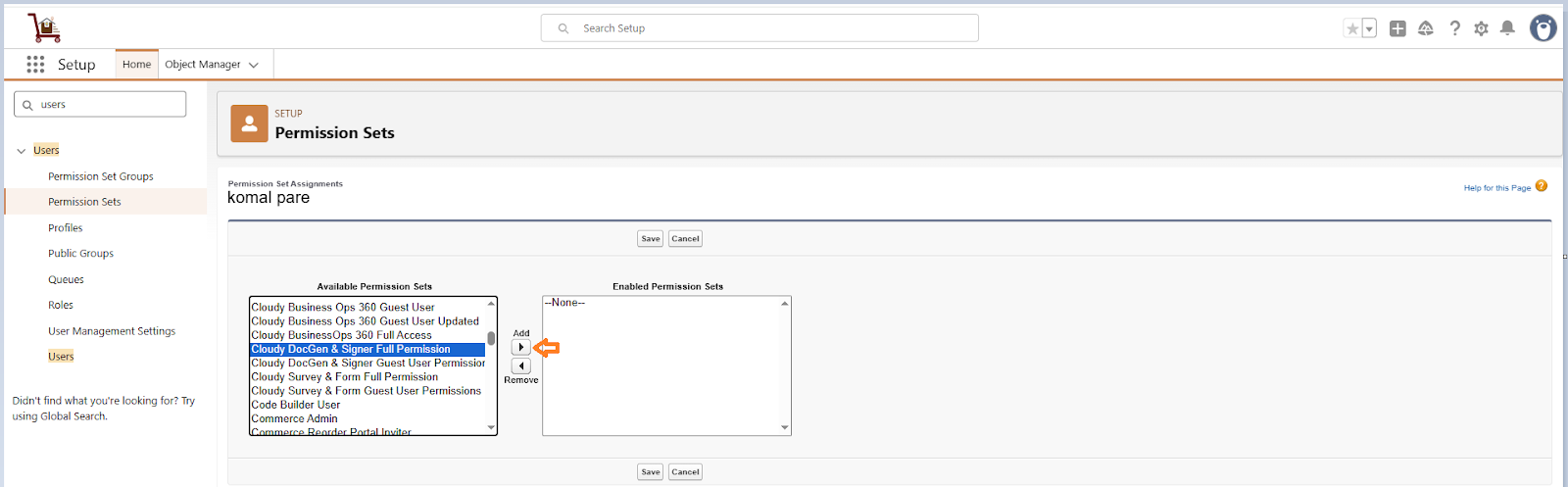This screenshot has height=487, width=1568.
Task: Click the Add arrow button
Action: click(x=521, y=347)
